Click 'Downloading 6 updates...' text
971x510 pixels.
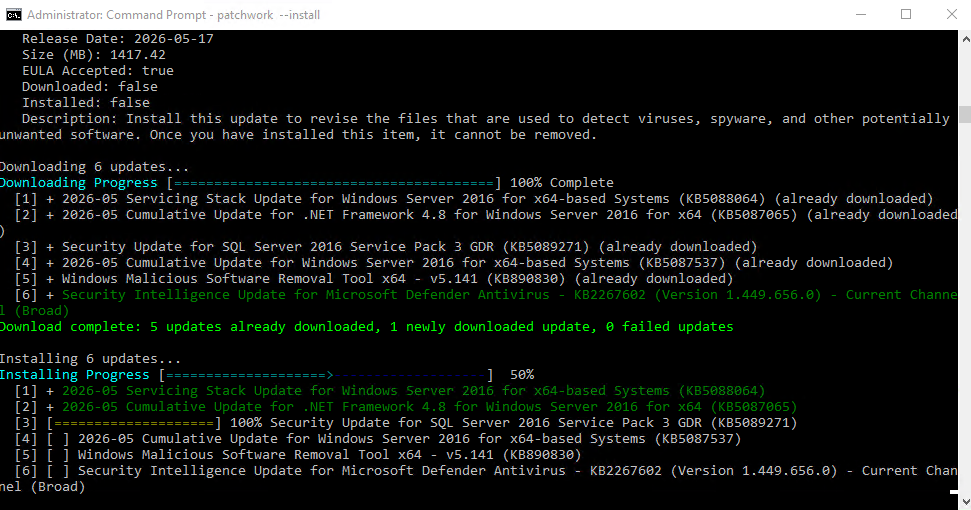pyautogui.click(x=94, y=167)
